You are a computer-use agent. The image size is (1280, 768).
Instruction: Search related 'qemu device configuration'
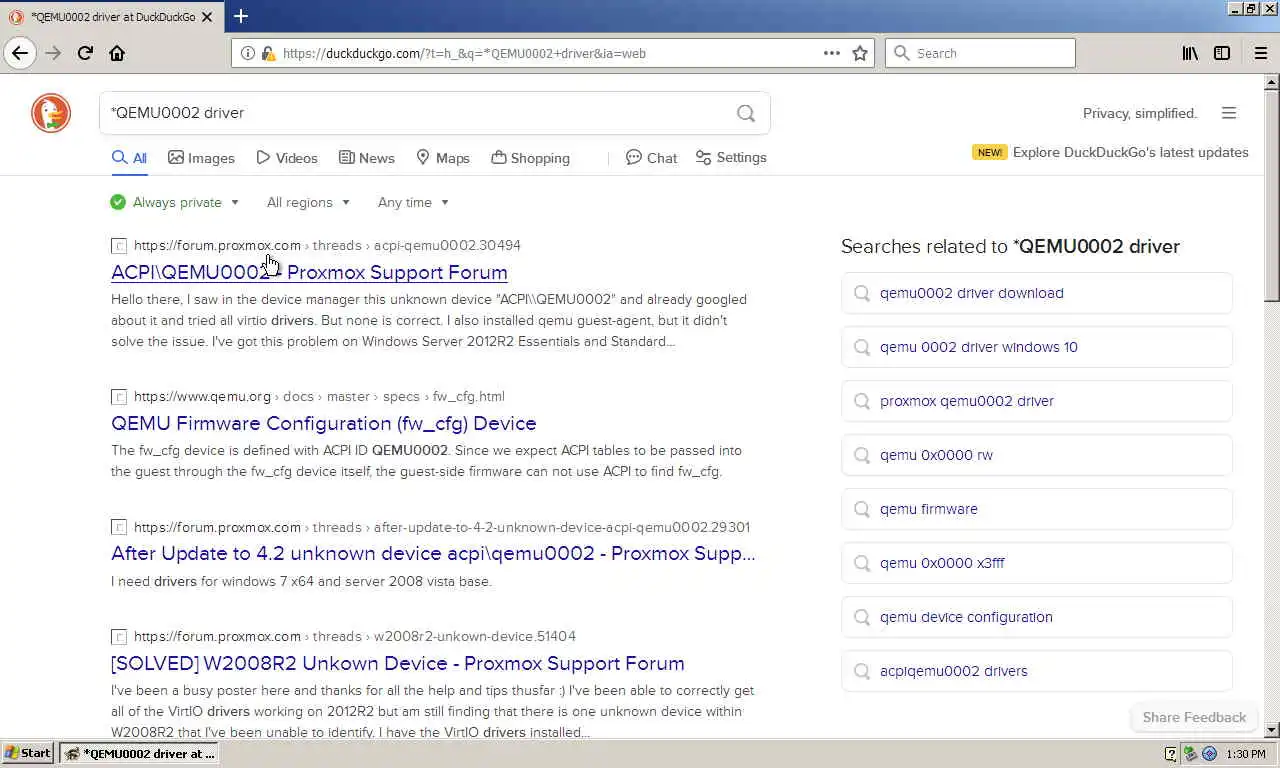coord(1036,617)
